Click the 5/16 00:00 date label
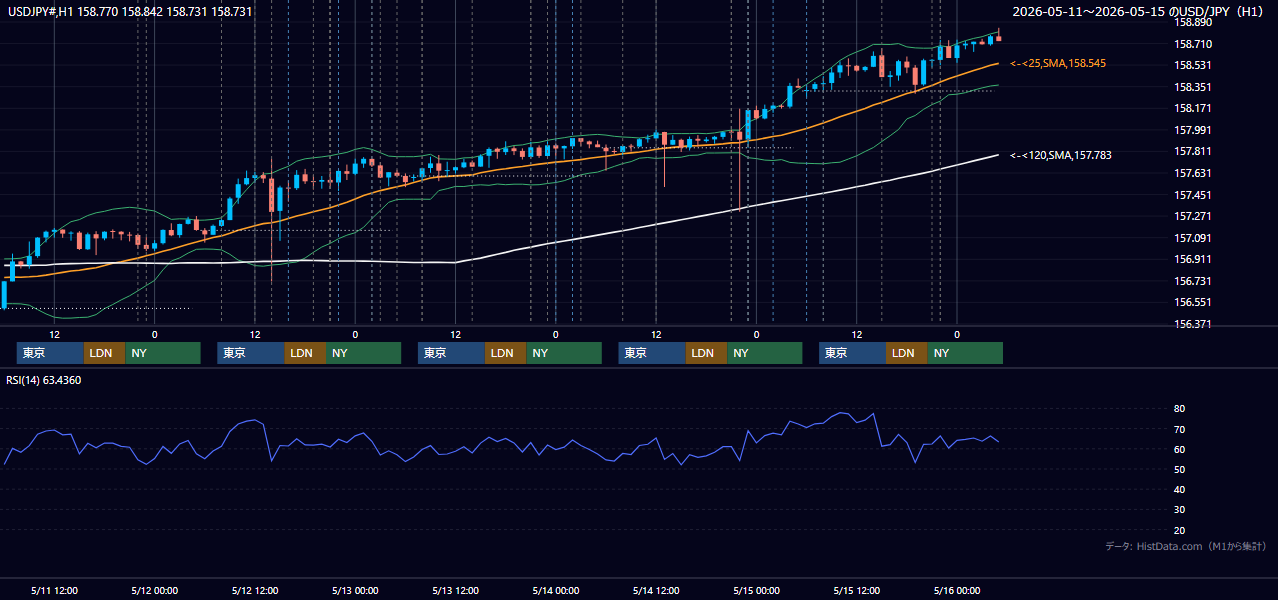The image size is (1278, 600). coord(956,590)
